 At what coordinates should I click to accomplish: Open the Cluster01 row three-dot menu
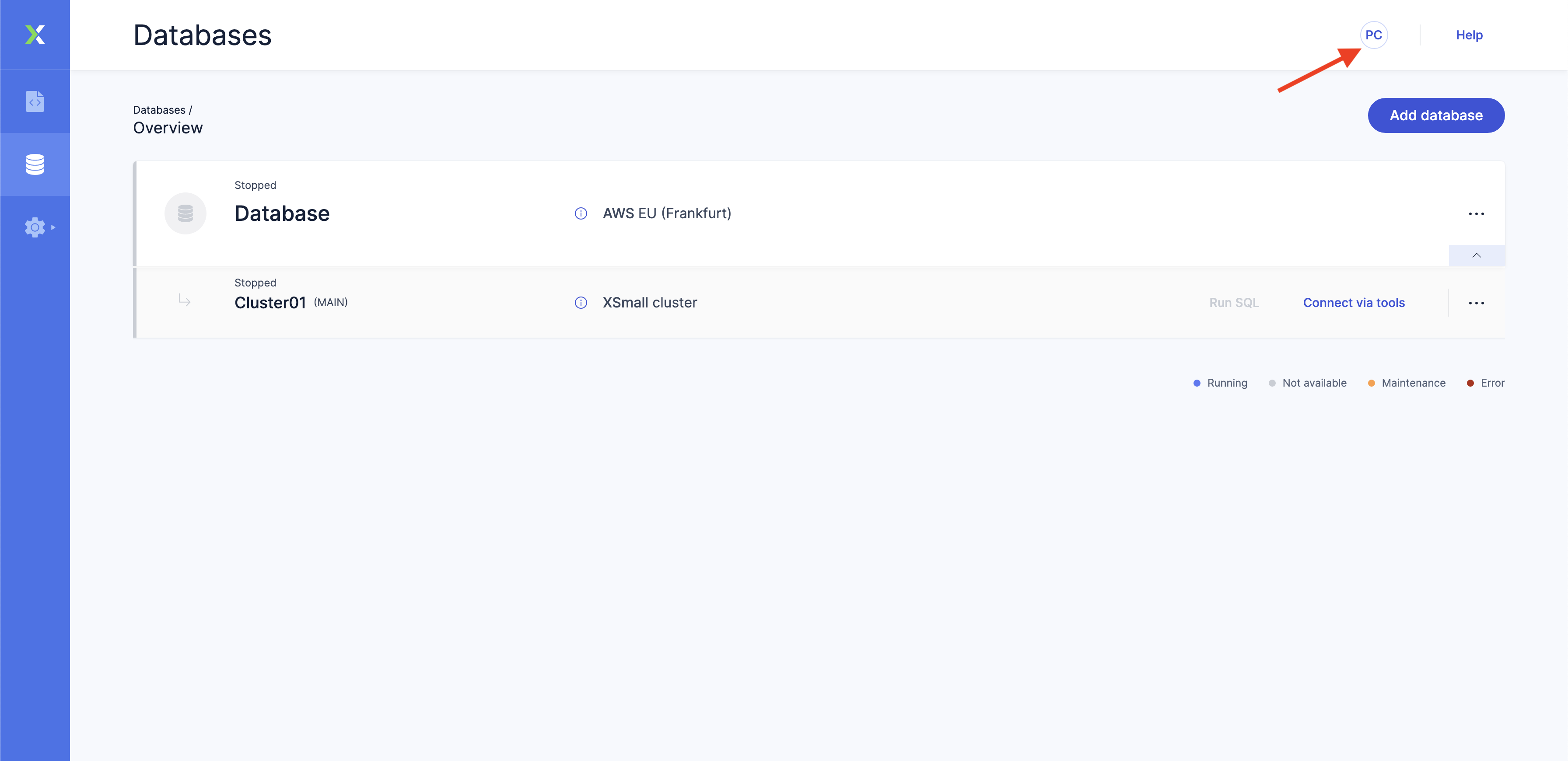tap(1476, 303)
